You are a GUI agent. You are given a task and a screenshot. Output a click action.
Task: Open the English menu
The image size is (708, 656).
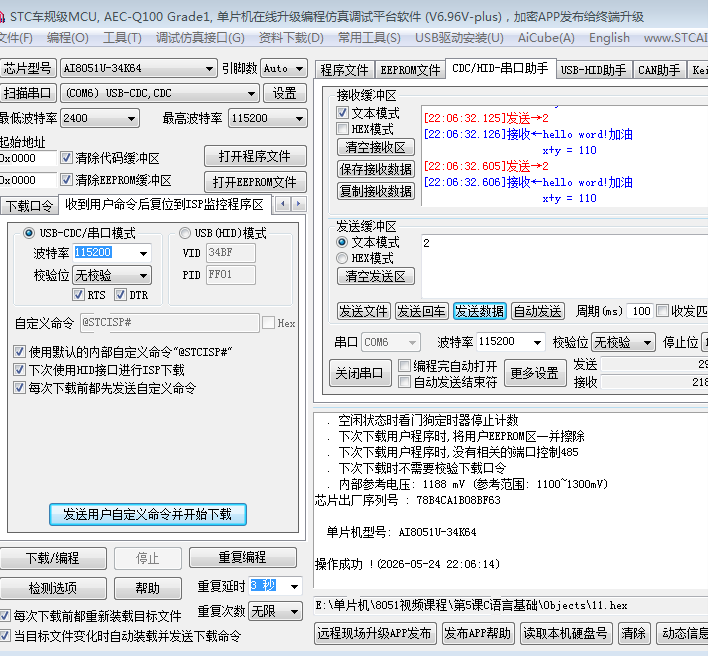click(609, 37)
